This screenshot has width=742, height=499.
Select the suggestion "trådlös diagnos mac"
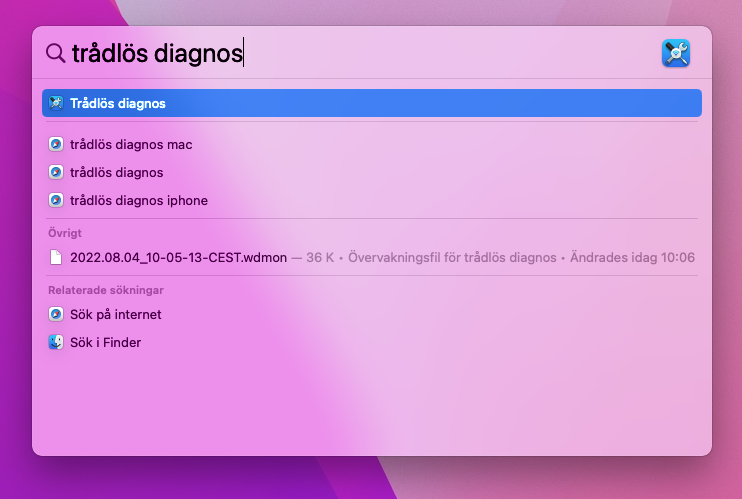coord(131,144)
